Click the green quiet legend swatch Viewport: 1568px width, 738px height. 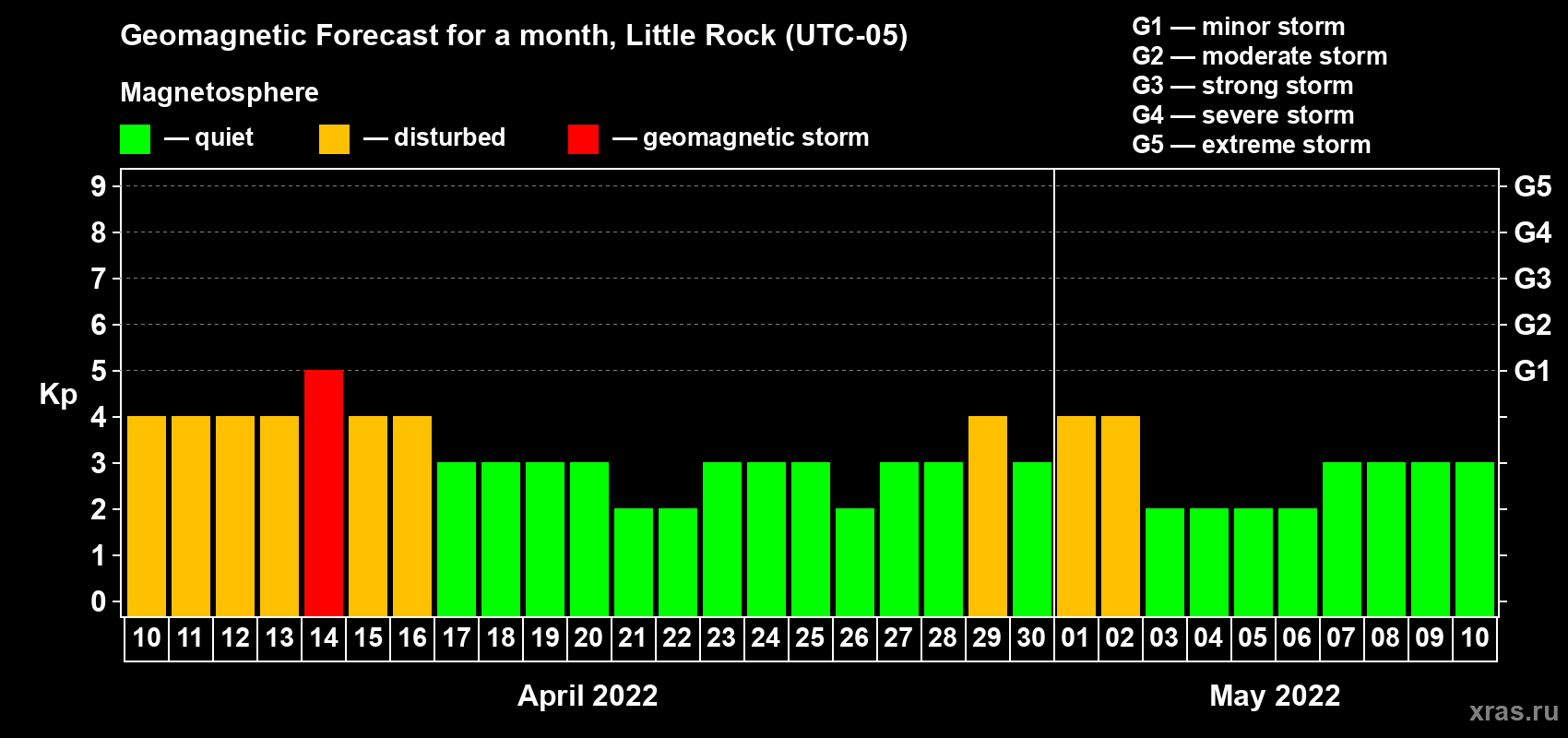[135, 139]
